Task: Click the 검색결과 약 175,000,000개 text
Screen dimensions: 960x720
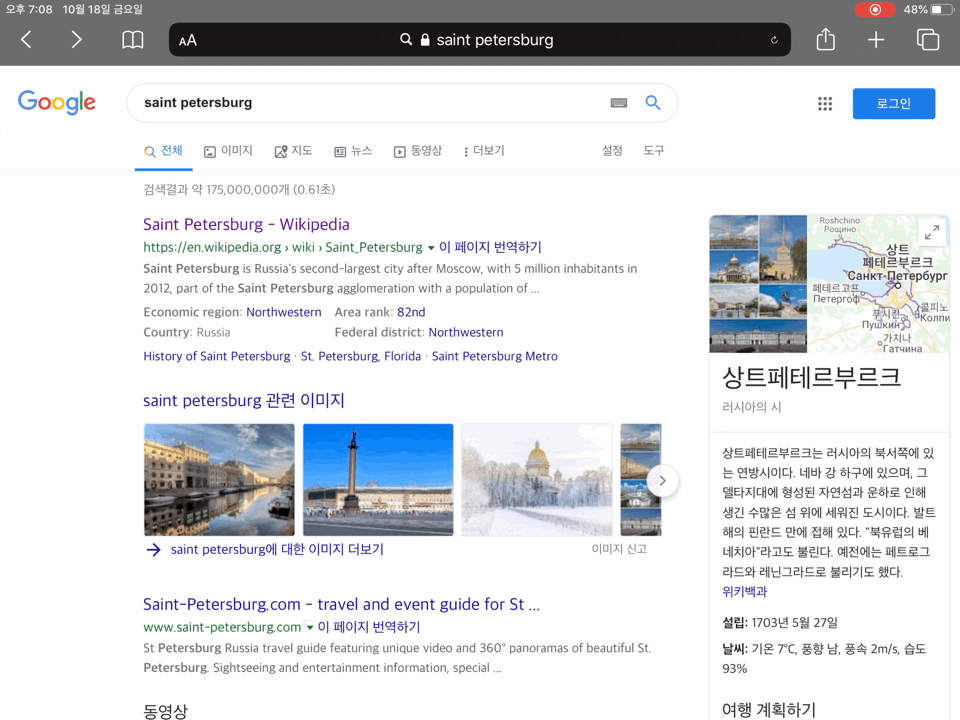Action: click(x=239, y=190)
